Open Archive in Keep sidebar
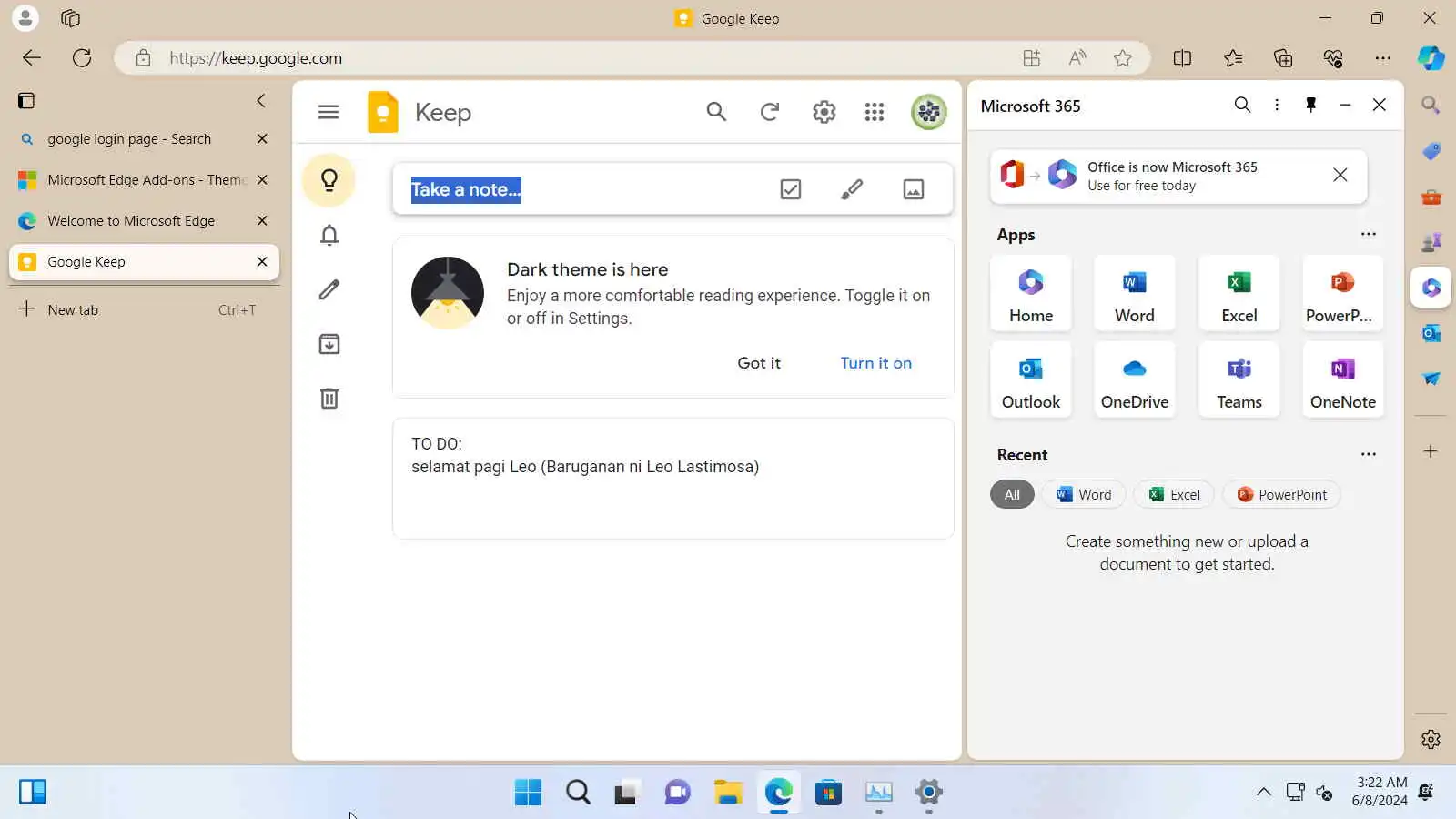This screenshot has height=819, width=1456. click(x=329, y=344)
